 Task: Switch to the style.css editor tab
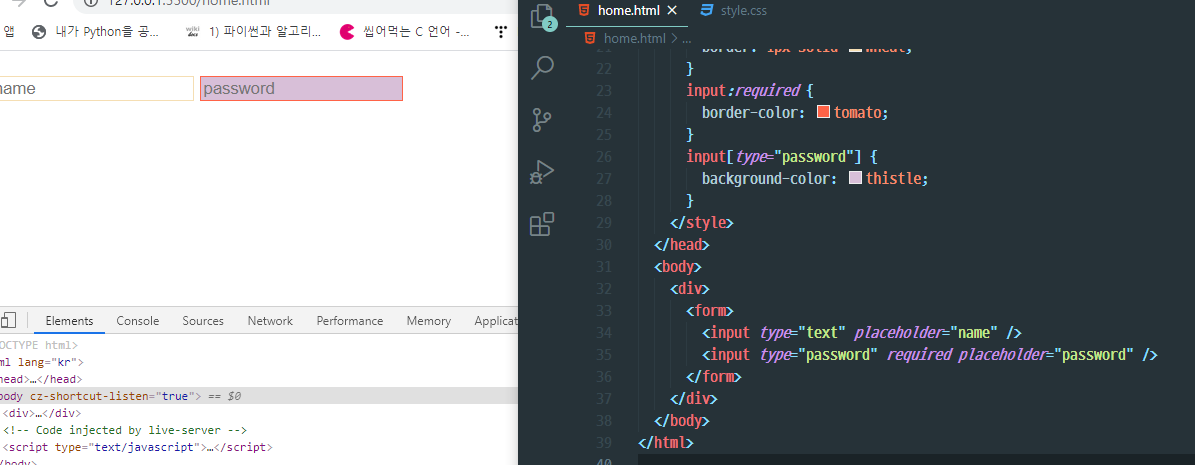coord(733,11)
